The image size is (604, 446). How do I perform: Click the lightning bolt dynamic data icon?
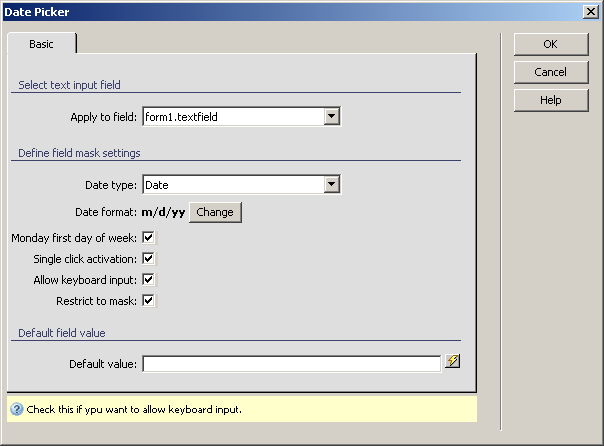[452, 362]
